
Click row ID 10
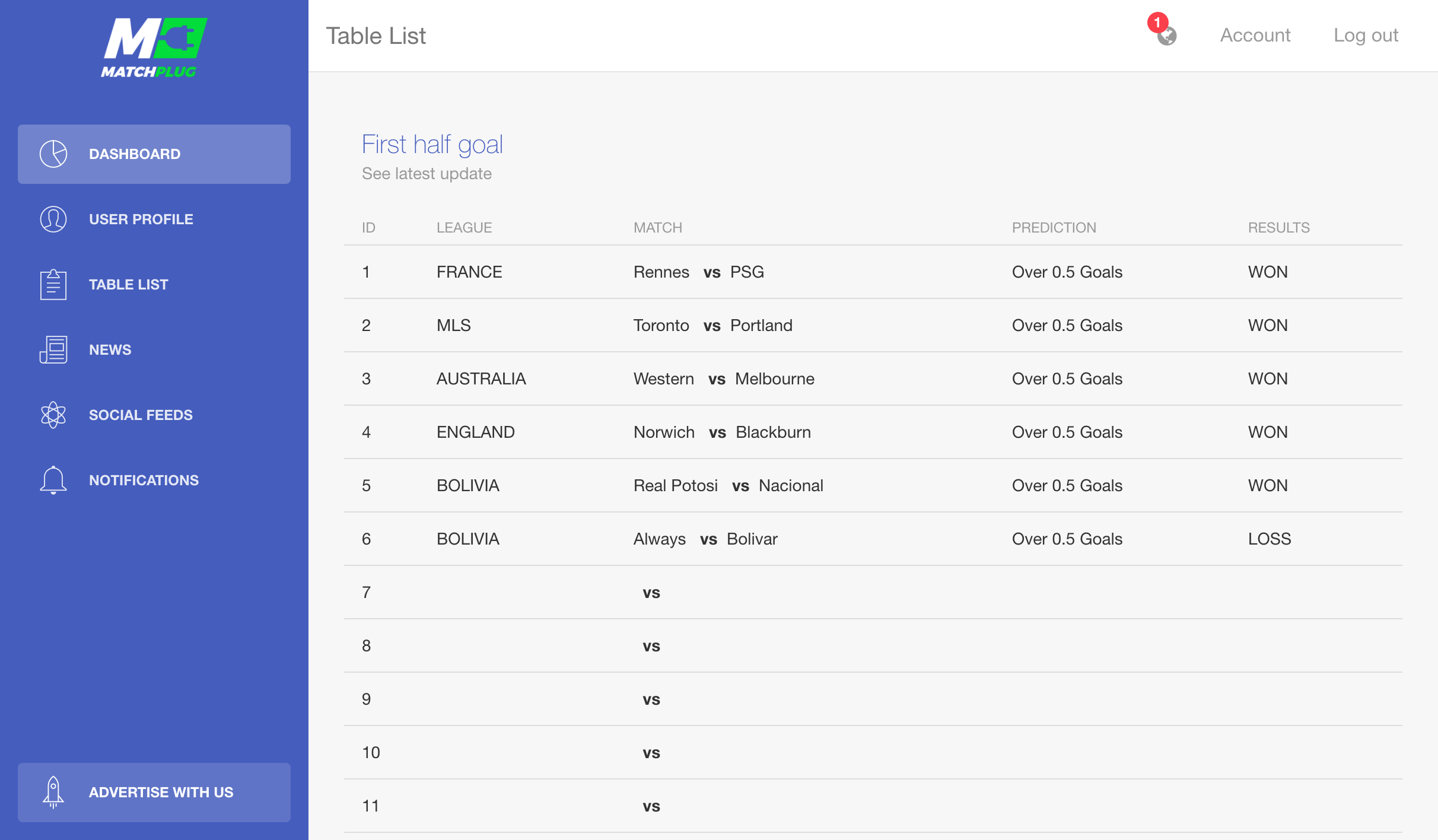pyautogui.click(x=371, y=753)
